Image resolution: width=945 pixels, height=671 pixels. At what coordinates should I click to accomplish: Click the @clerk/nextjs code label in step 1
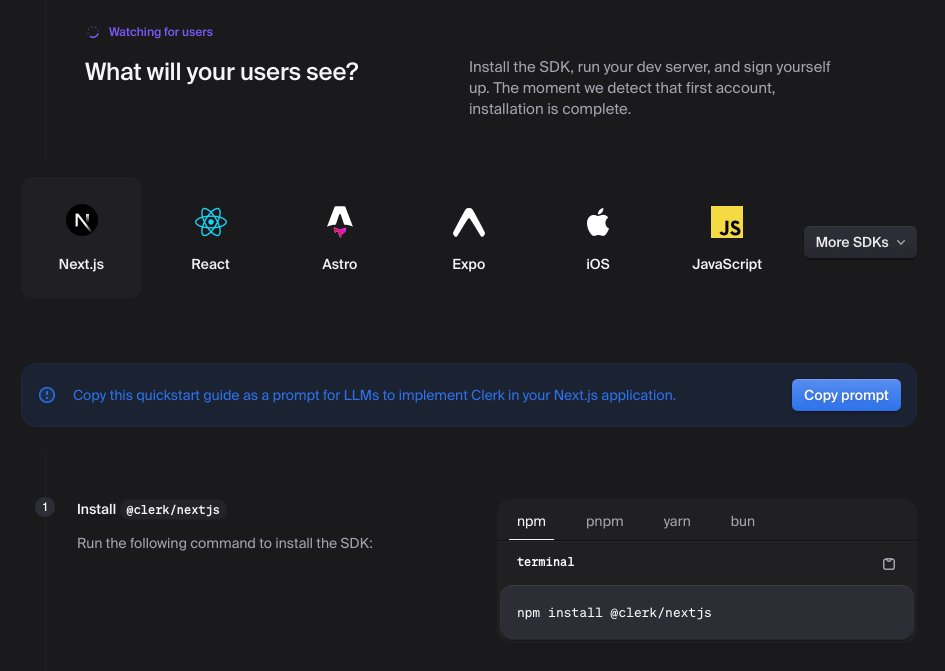[x=173, y=509]
